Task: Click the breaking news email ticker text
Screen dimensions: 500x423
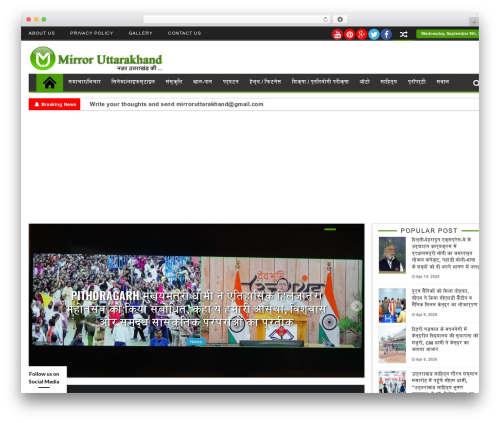Action: pos(176,104)
